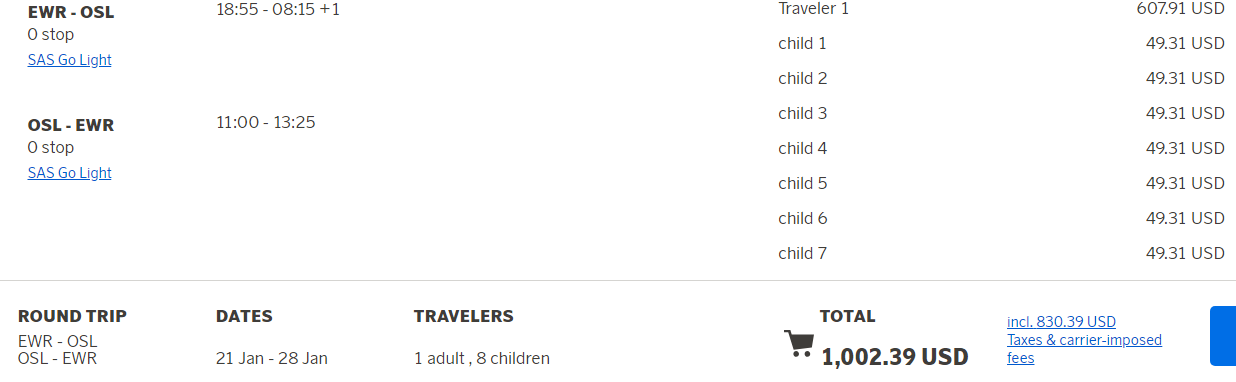The width and height of the screenshot is (1236, 382).
Task: Click the shopping cart icon
Action: click(799, 344)
